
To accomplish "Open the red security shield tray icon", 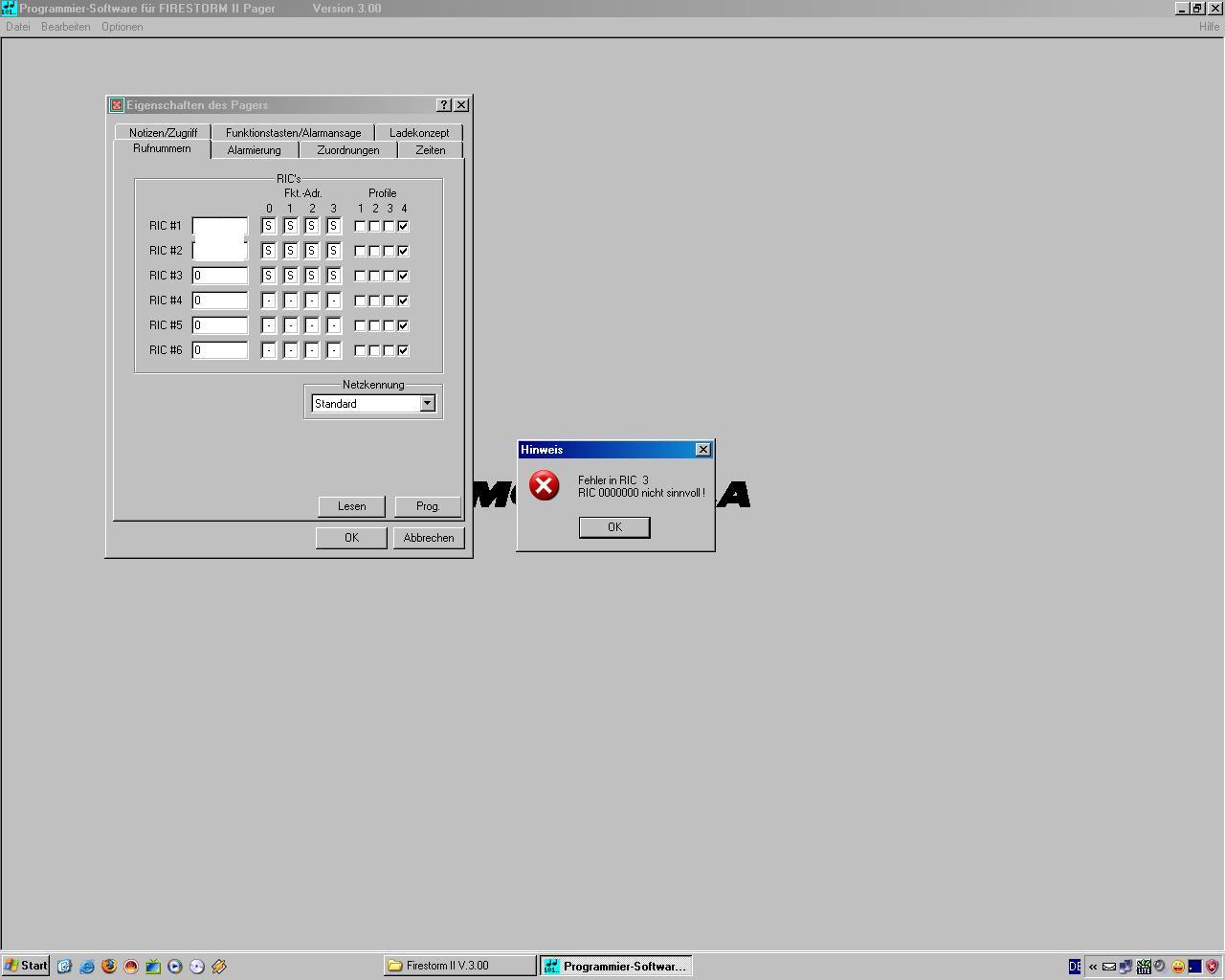I will pyautogui.click(x=1212, y=967).
